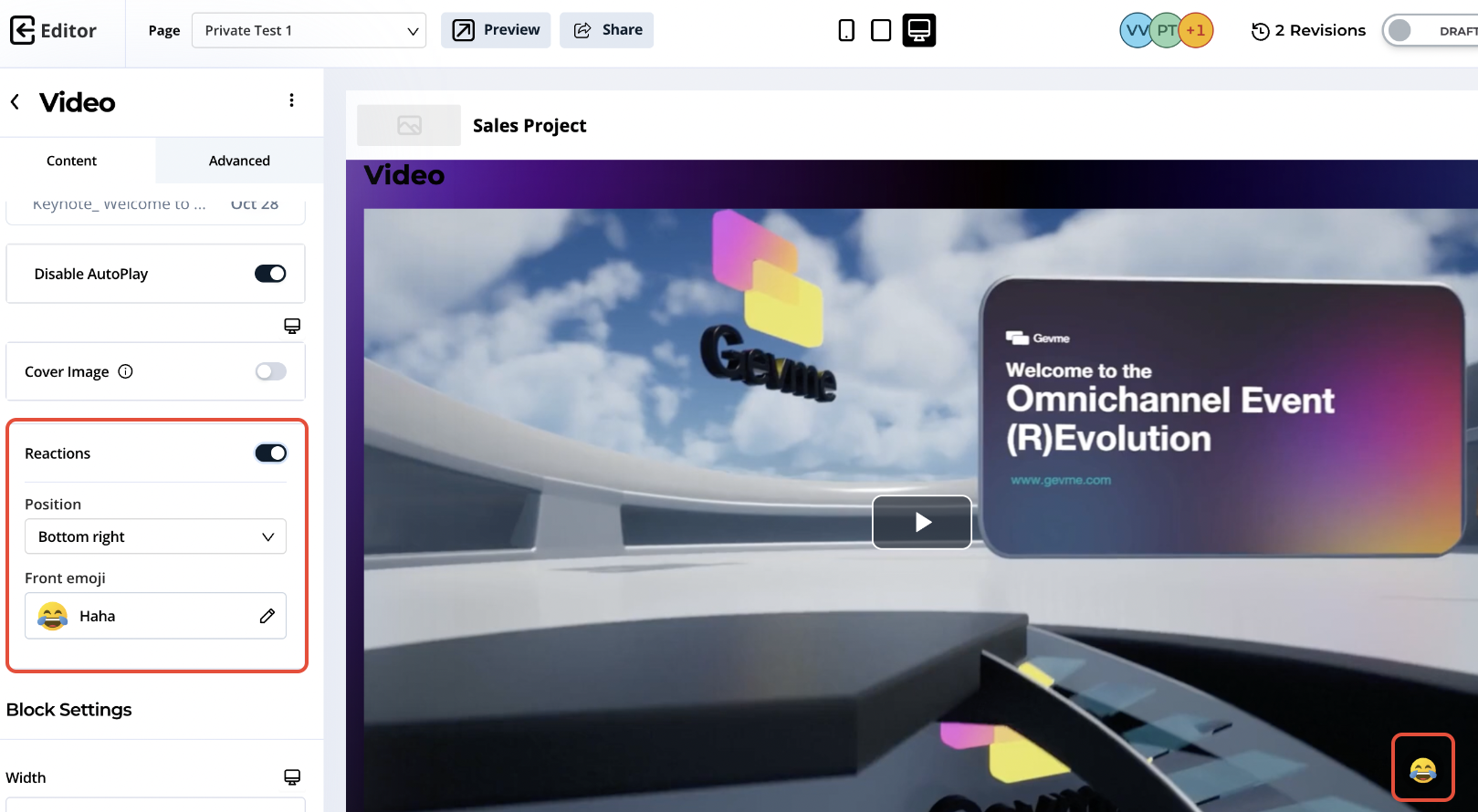This screenshot has height=812, width=1478.
Task: Click the logo image placeholder
Action: tap(409, 125)
